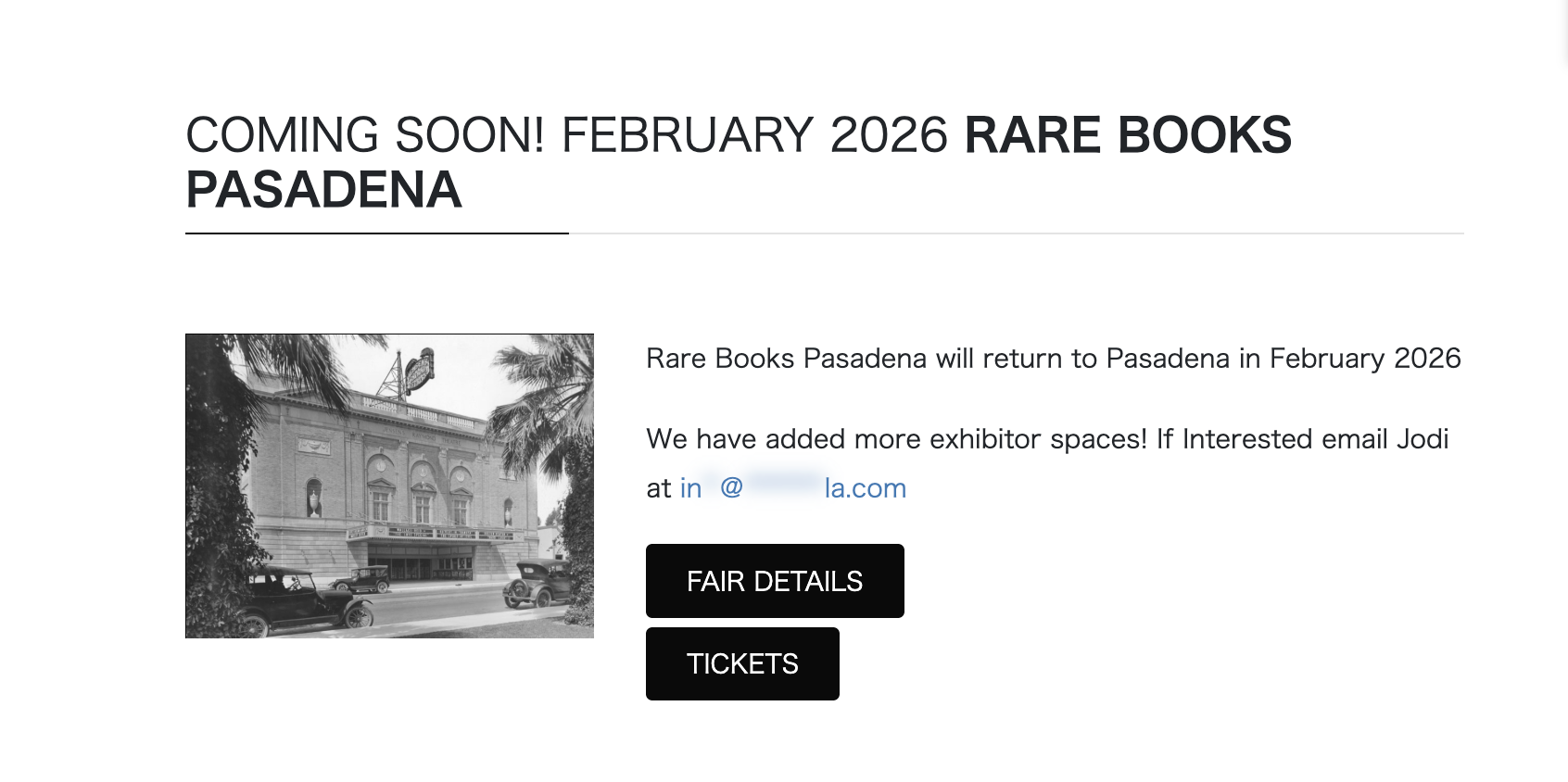1568x782 pixels.
Task: Open fair details via the black button
Action: [775, 580]
